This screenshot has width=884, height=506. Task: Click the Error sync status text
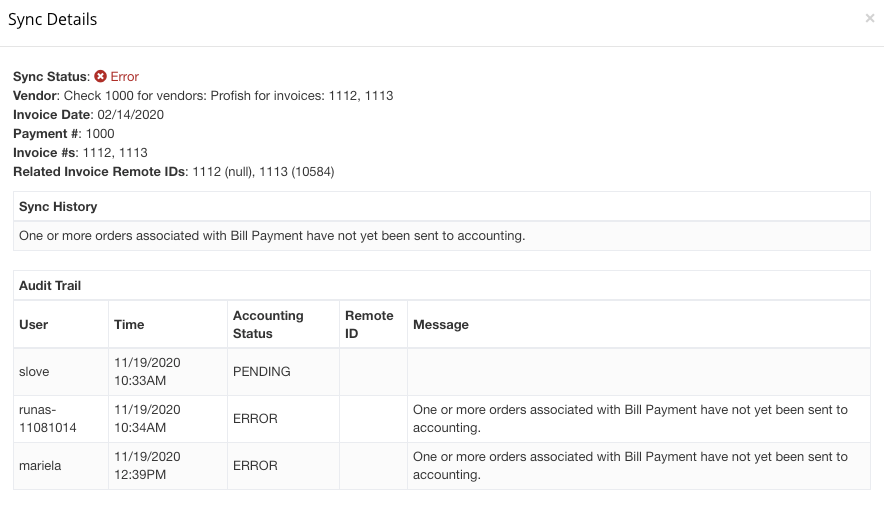124,77
